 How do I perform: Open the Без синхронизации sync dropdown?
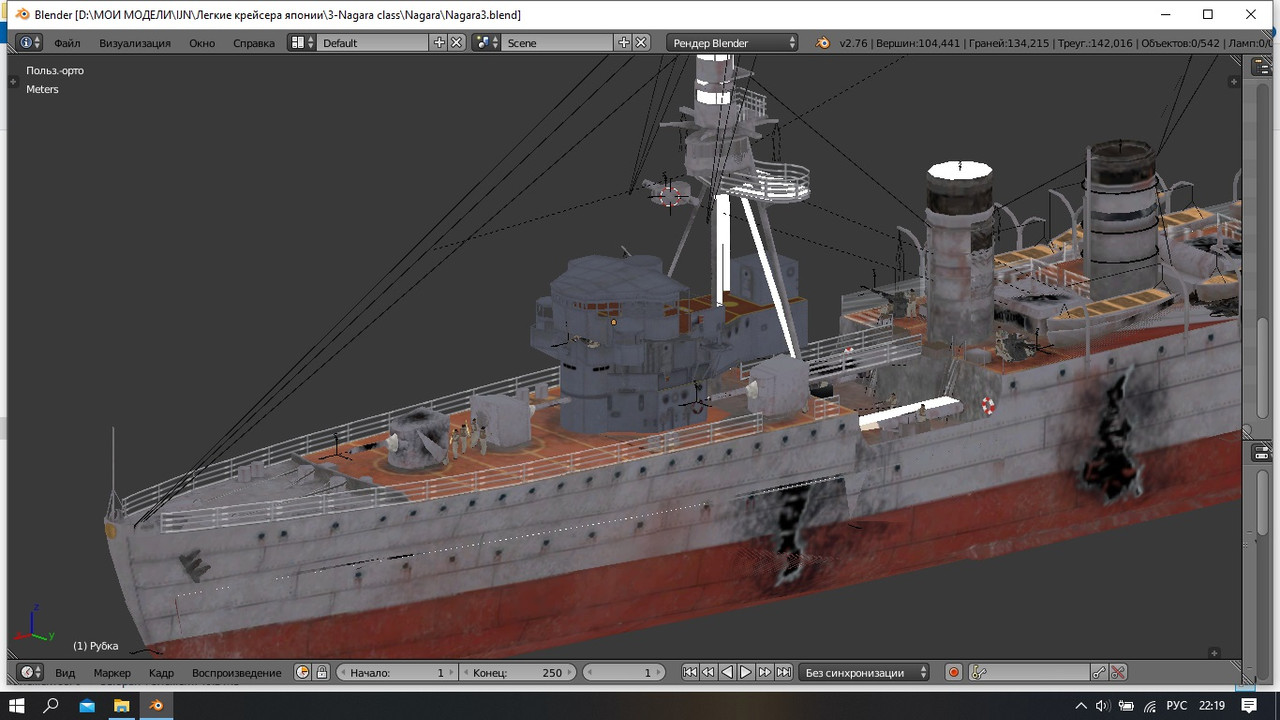point(865,673)
